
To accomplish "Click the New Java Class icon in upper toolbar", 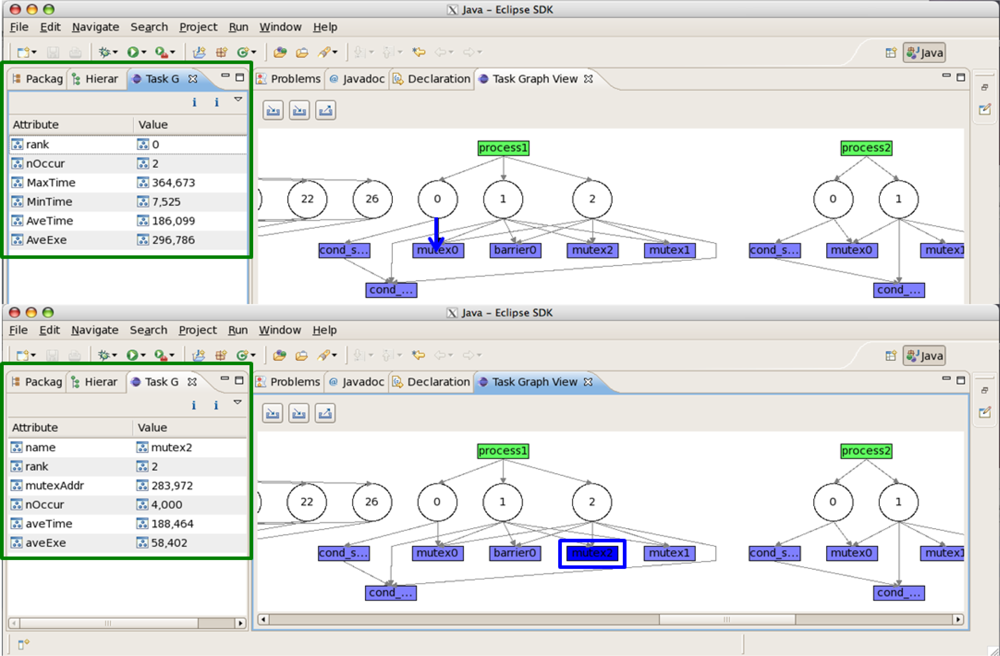I will point(242,52).
